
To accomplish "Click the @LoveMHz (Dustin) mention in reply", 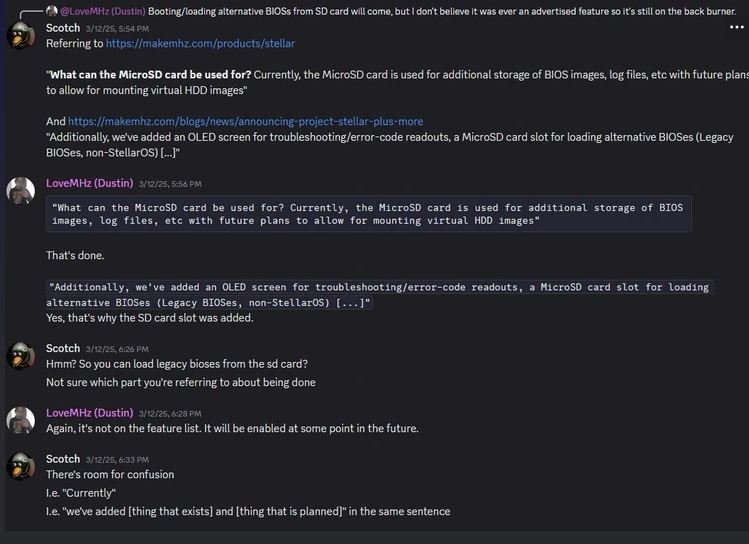I will point(103,11).
